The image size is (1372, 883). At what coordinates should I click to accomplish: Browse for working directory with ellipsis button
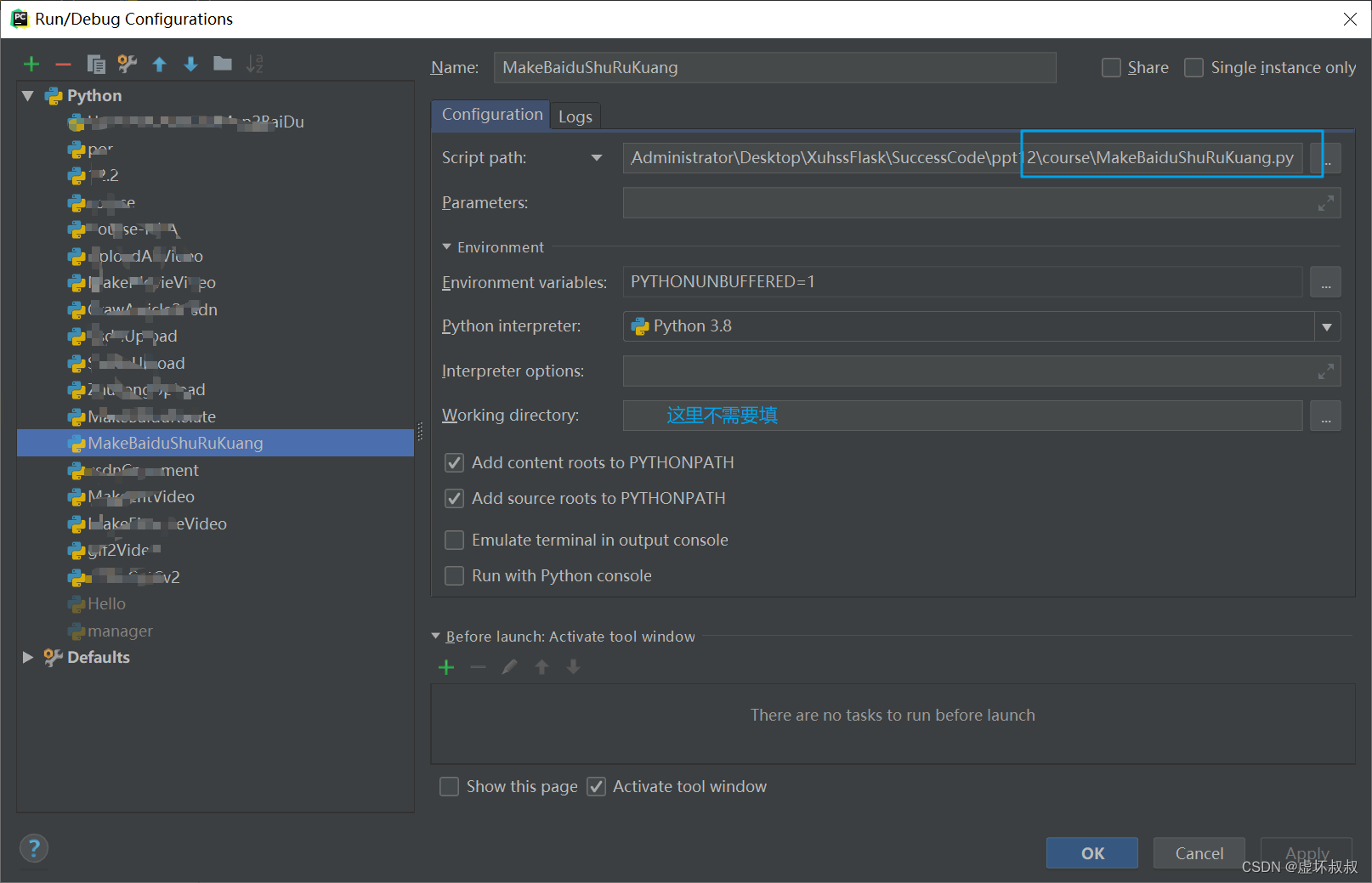click(x=1325, y=416)
